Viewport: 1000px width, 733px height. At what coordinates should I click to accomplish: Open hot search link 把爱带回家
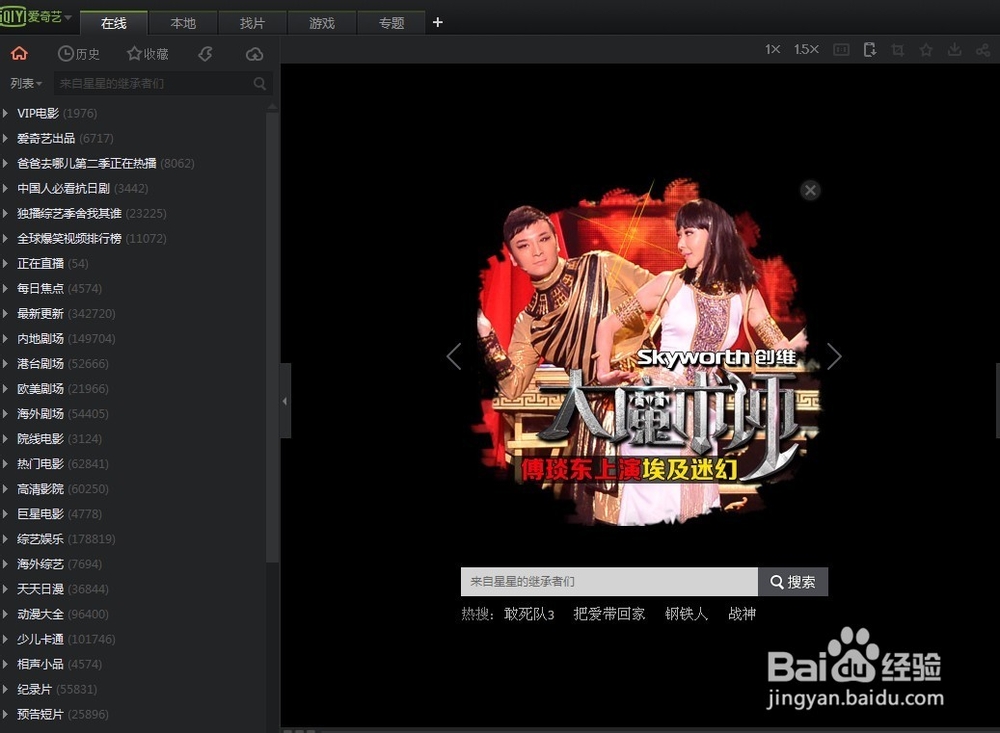[609, 614]
